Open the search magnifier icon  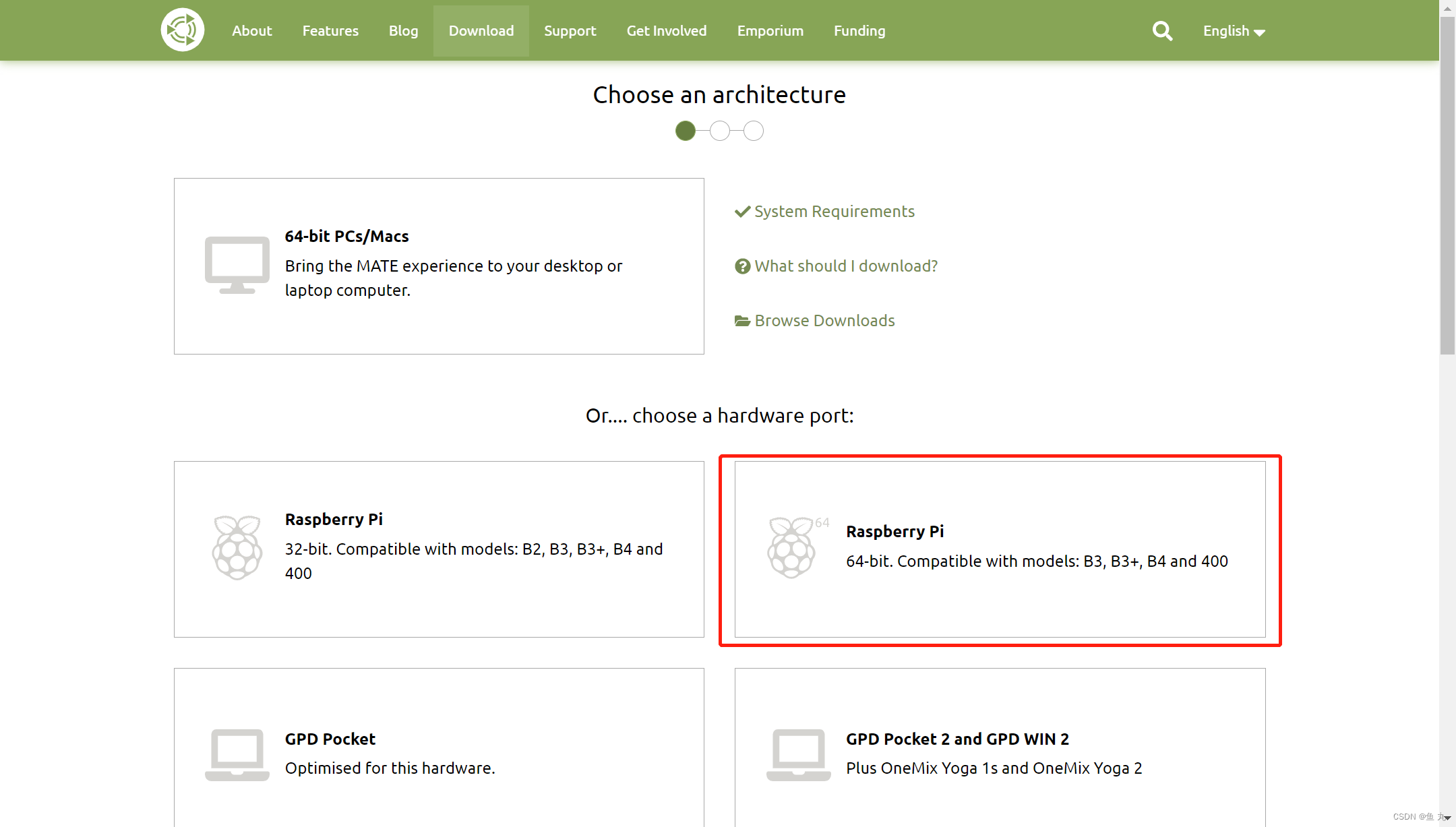(x=1162, y=31)
